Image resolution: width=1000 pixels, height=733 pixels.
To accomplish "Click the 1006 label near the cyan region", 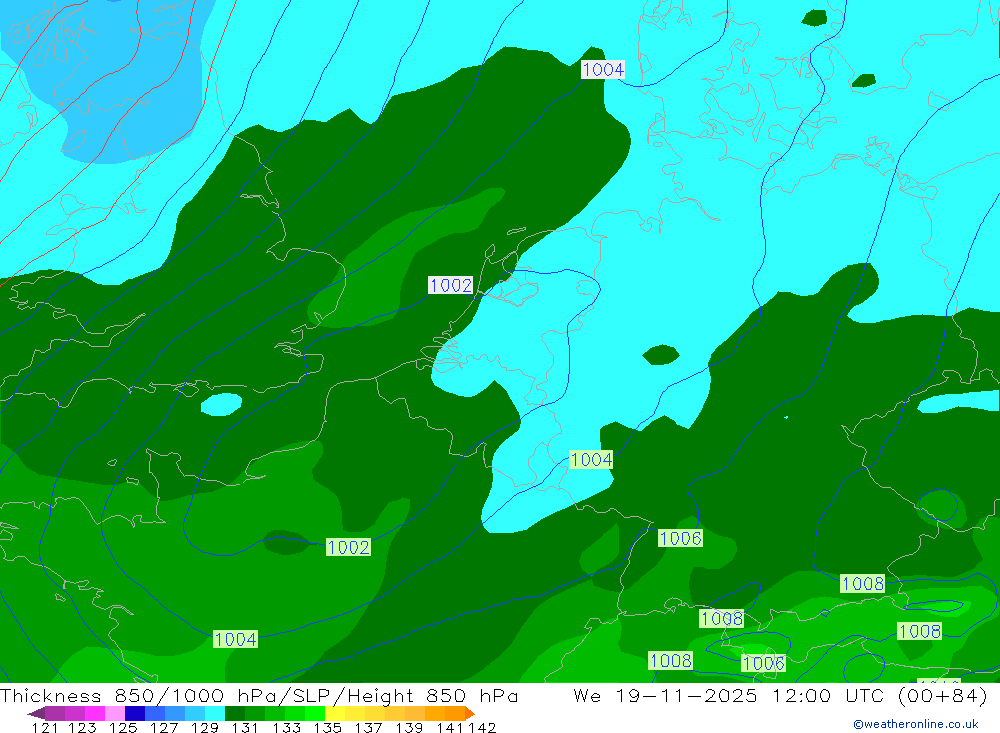I will [680, 538].
